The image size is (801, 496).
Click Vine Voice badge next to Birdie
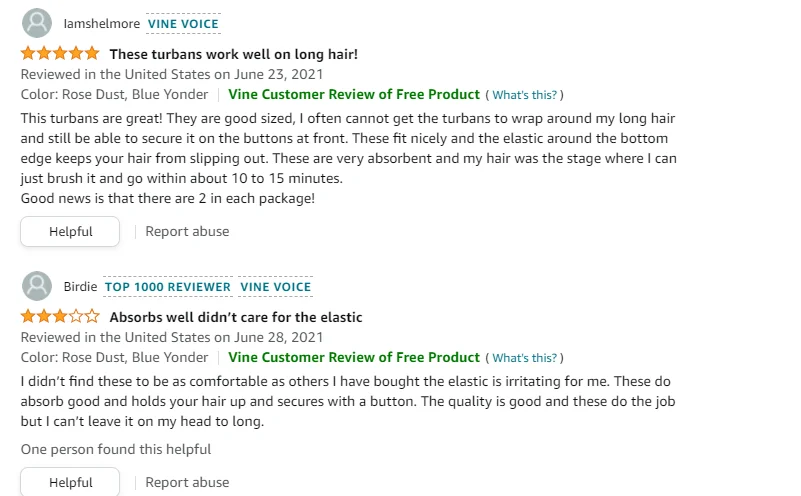[276, 287]
